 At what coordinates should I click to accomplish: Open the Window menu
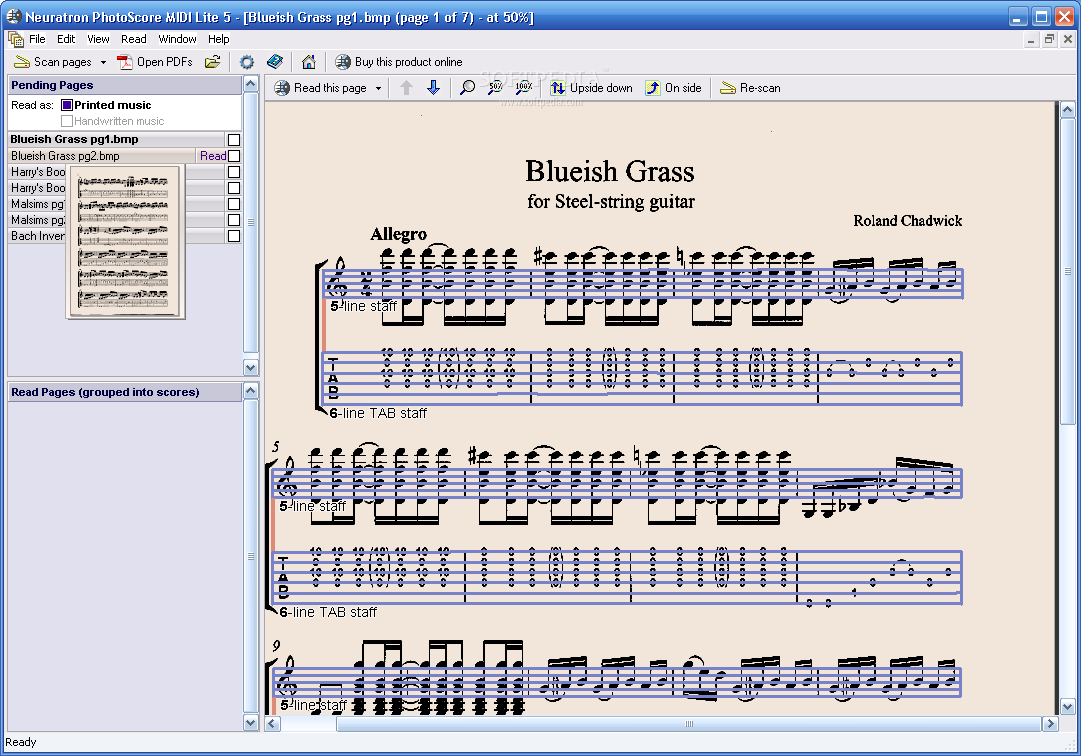(177, 39)
